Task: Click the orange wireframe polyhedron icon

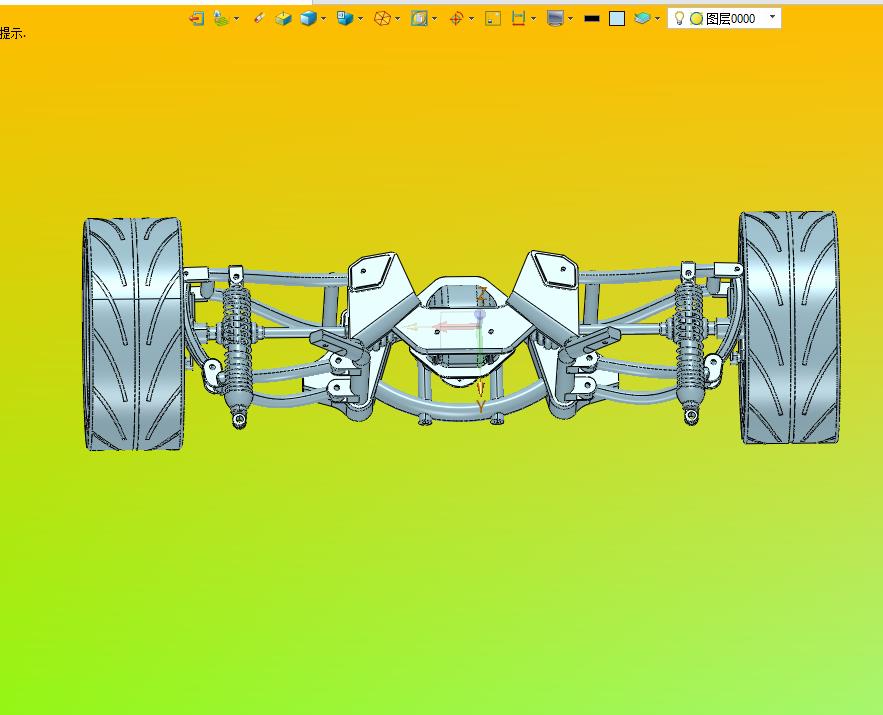Action: [382, 19]
